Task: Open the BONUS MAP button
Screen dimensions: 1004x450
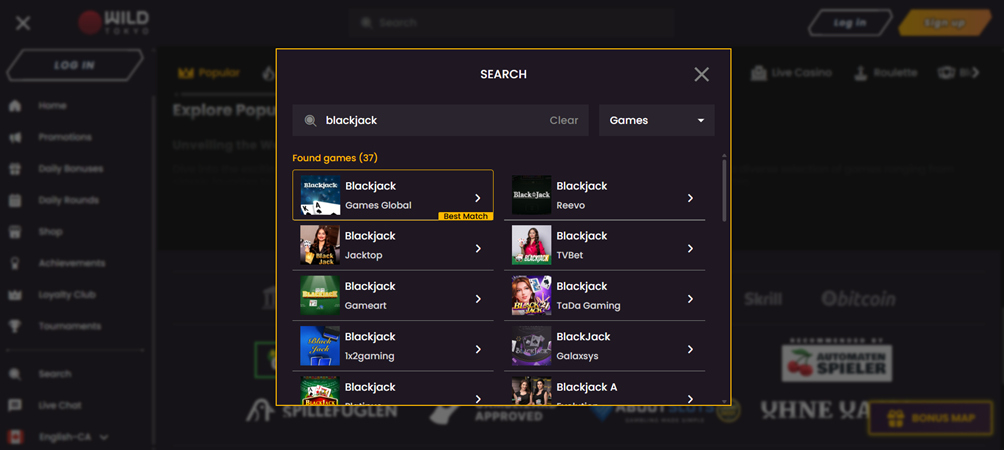Action: (930, 418)
